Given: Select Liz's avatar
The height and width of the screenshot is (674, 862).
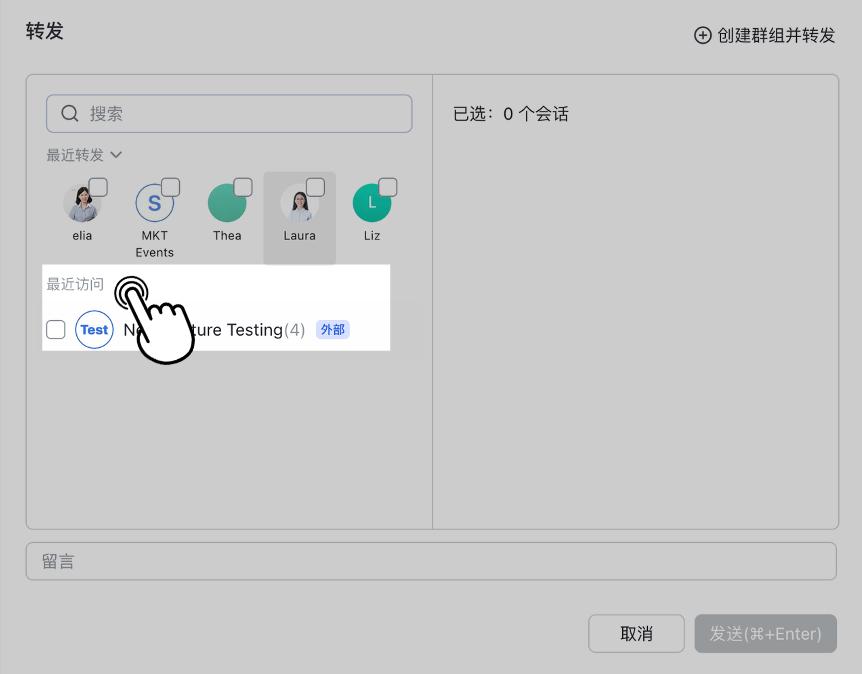Looking at the screenshot, I should coord(371,203).
